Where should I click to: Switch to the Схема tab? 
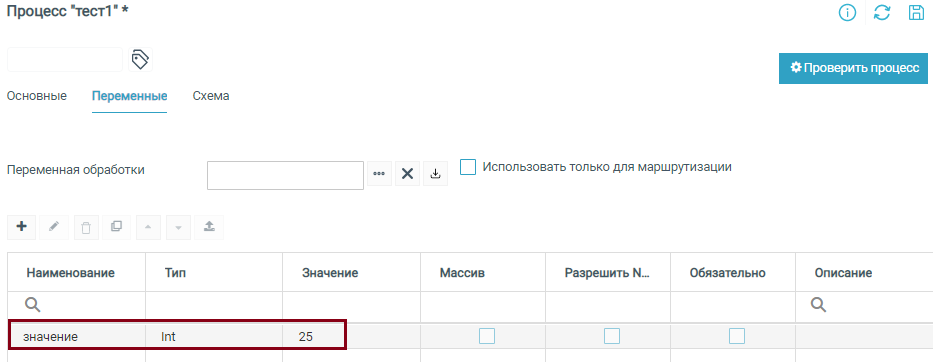[211, 96]
